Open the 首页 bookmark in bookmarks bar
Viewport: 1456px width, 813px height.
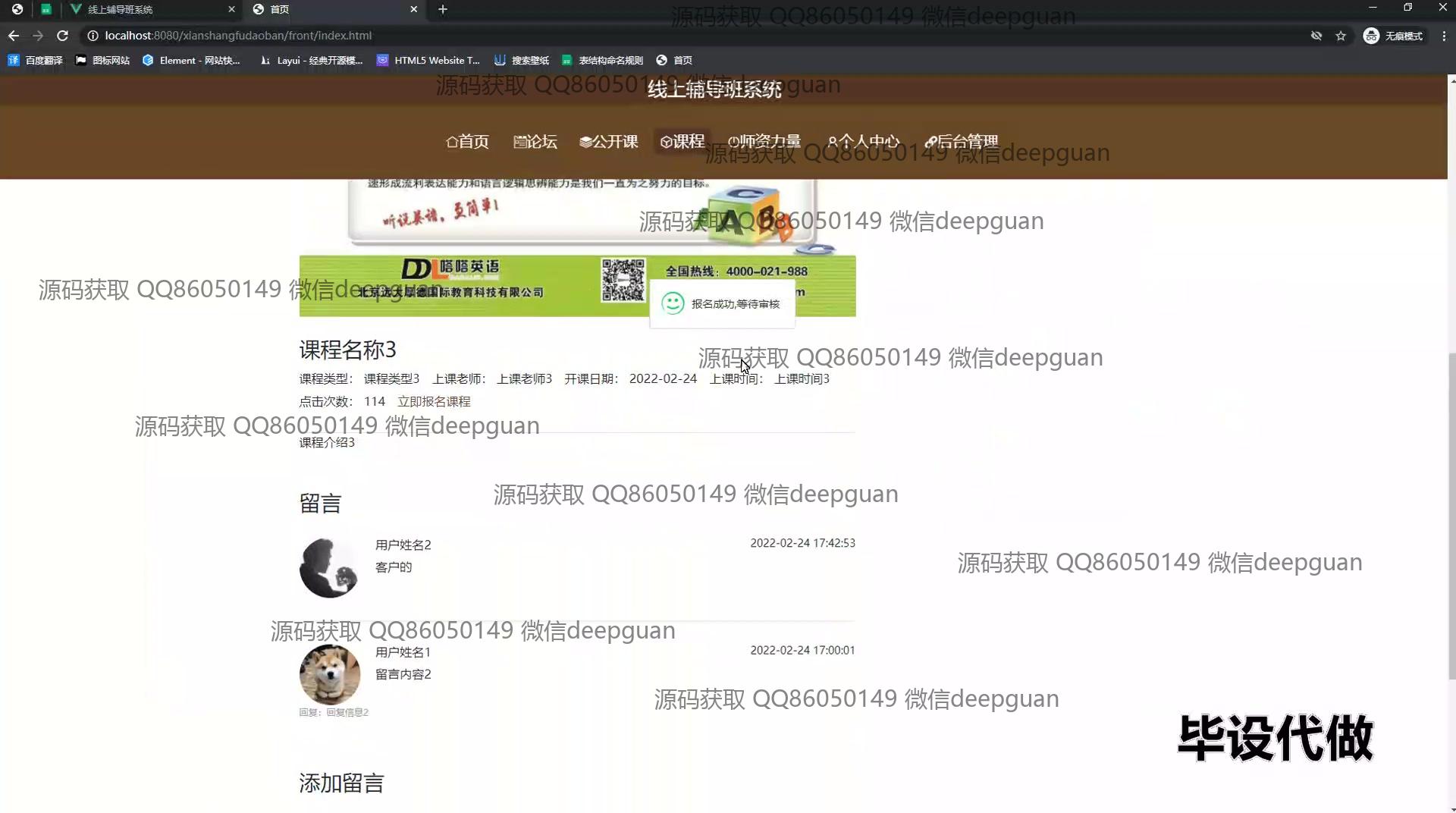tap(674, 61)
